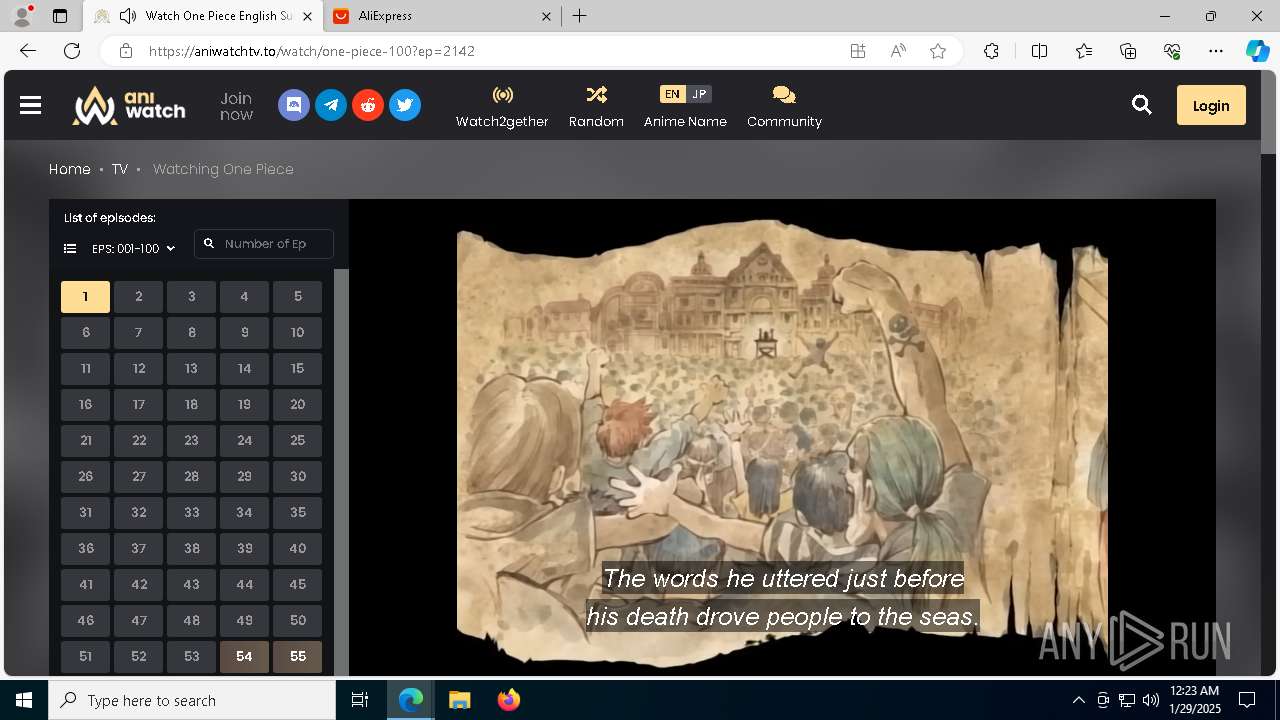Screen dimensions: 1280x720
Task: Close the AliExpress tab
Action: (546, 16)
